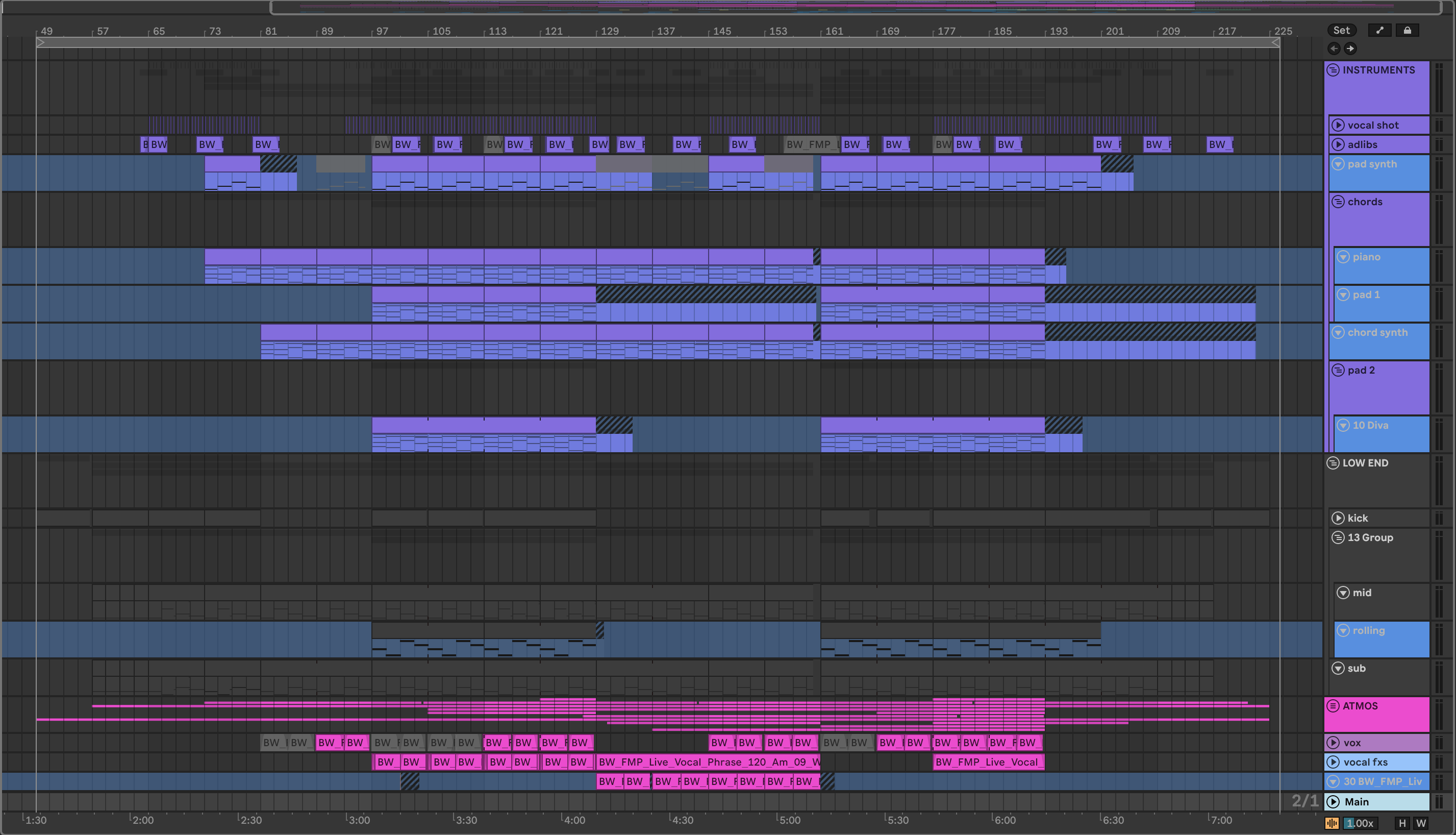1456x835 pixels.
Task: Collapse the chords group
Action: tap(1338, 202)
